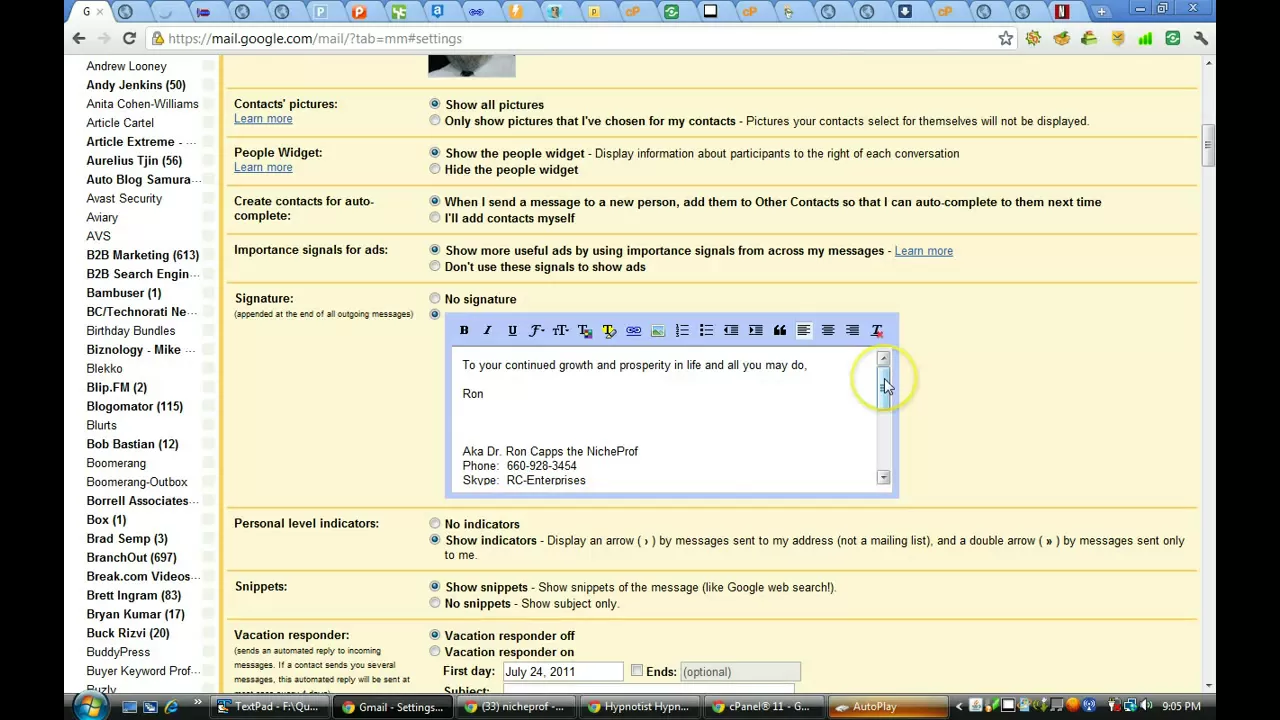Open the Boomerang-Outbox label

(x=136, y=482)
